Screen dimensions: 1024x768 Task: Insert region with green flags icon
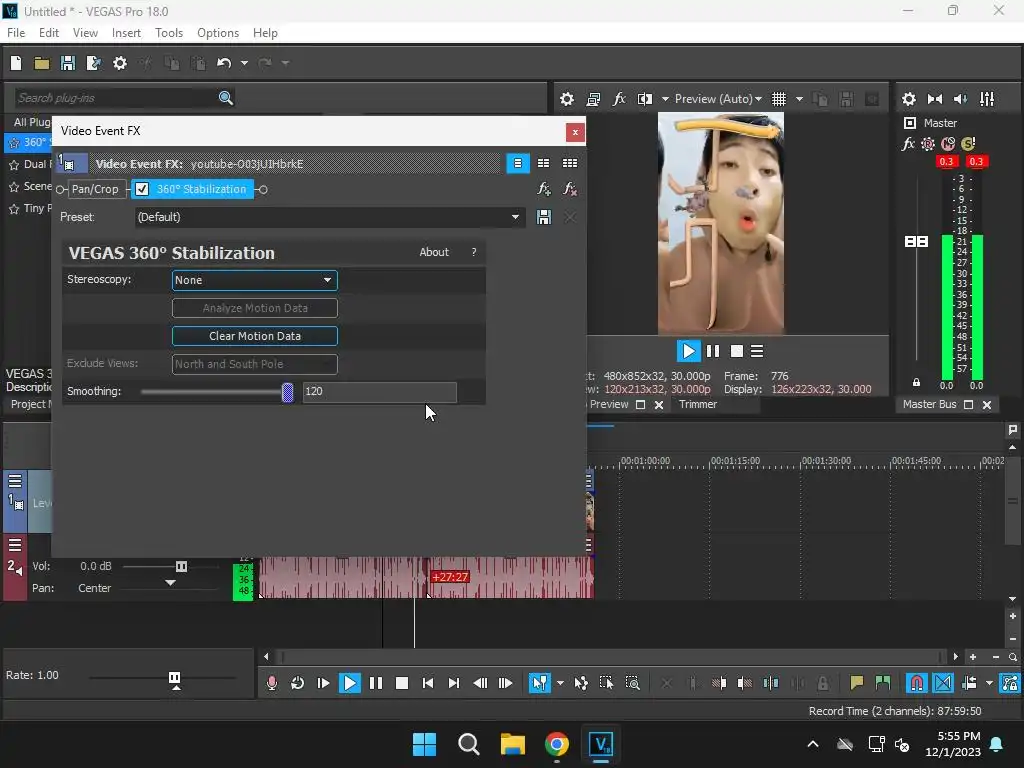tap(882, 683)
